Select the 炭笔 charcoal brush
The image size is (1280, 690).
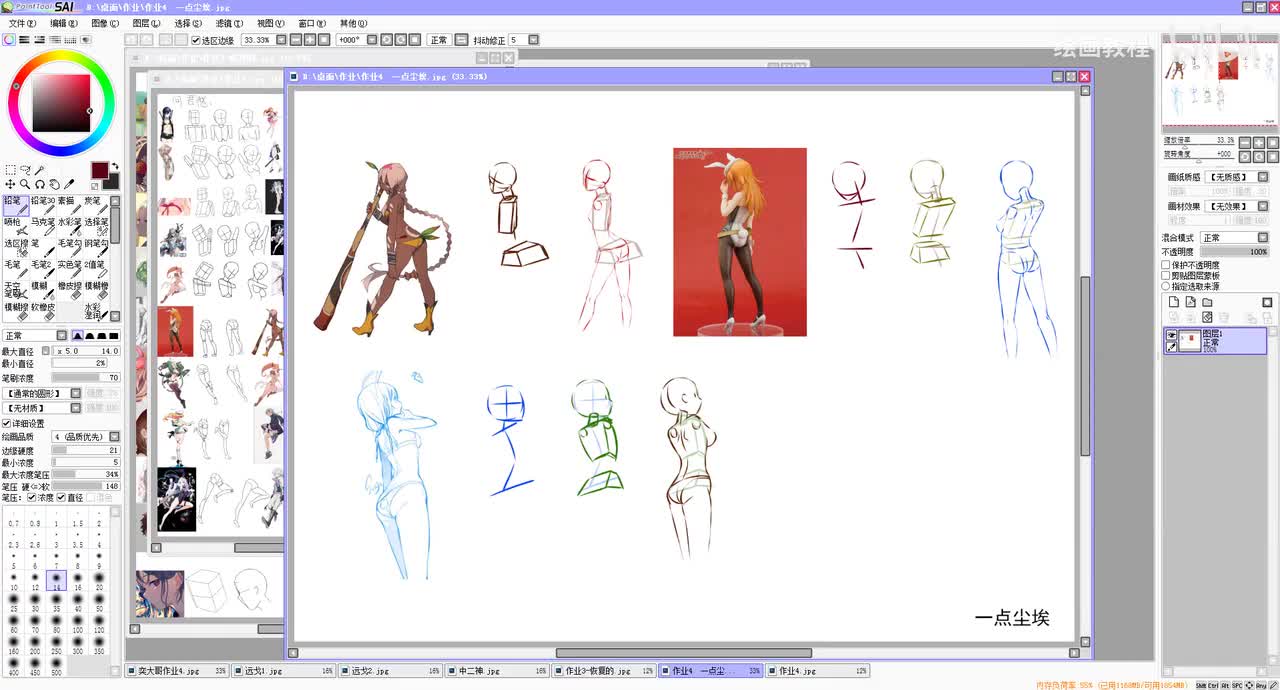click(x=97, y=206)
